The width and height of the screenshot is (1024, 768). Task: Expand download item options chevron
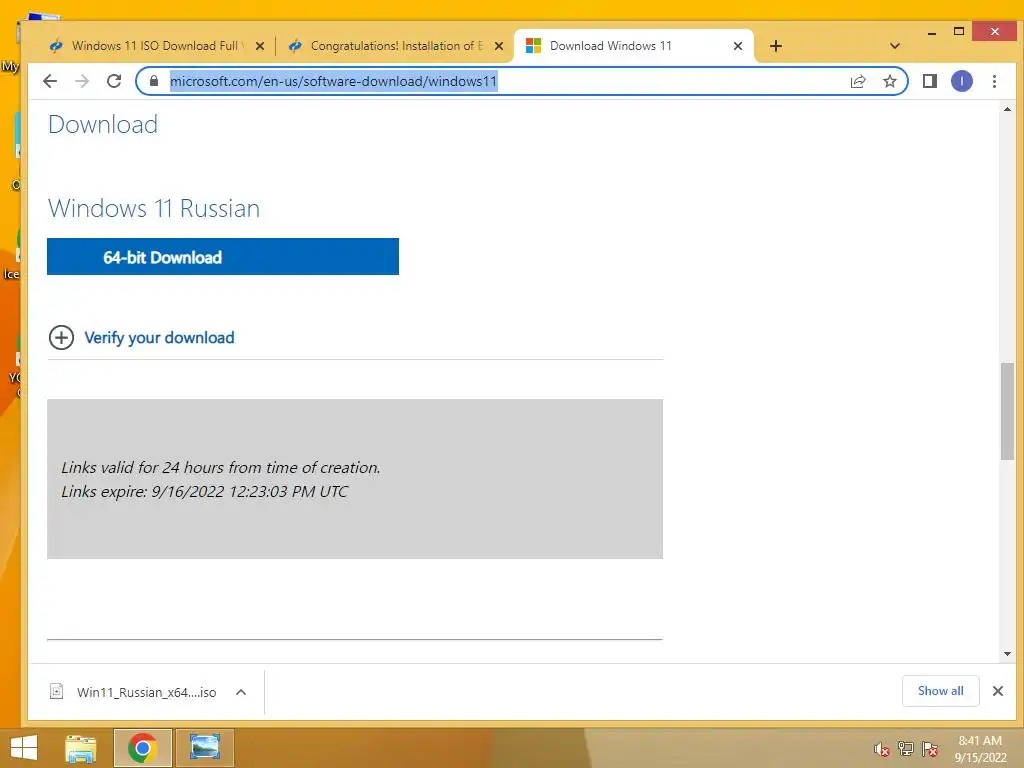(x=241, y=692)
